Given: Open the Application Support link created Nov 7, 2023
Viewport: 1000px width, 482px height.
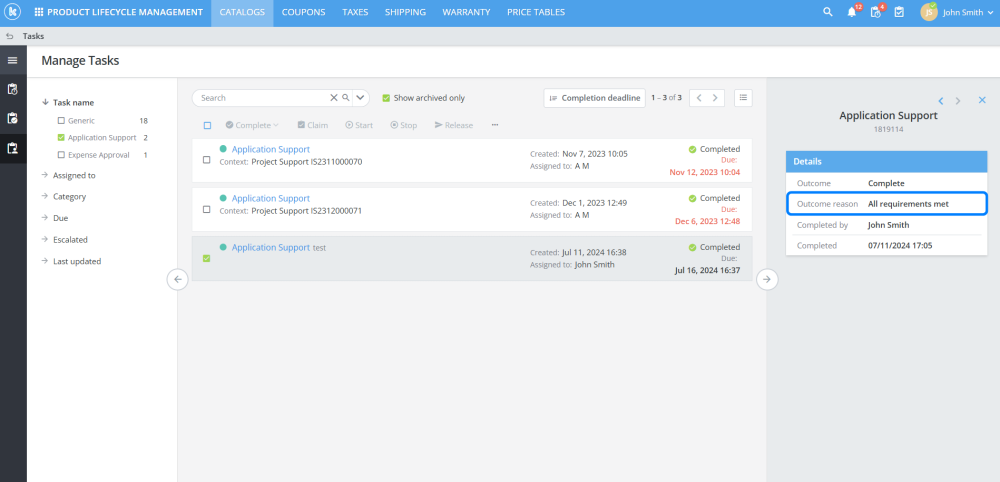Looking at the screenshot, I should coord(270,149).
